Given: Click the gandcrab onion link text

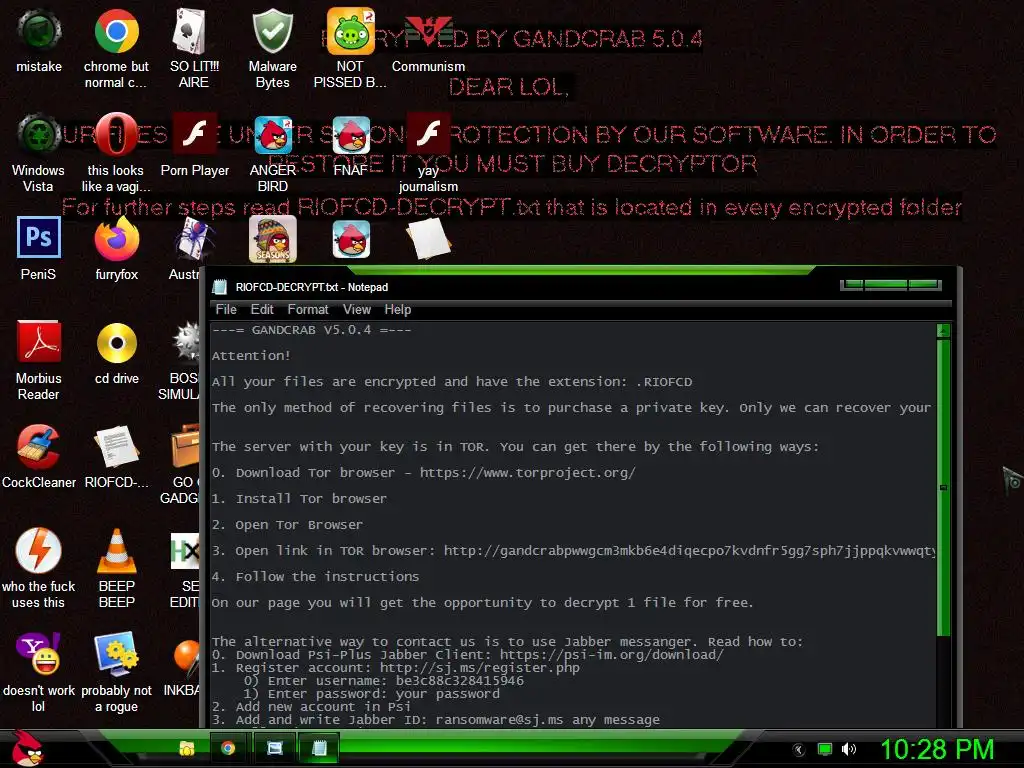Looking at the screenshot, I should point(690,551).
